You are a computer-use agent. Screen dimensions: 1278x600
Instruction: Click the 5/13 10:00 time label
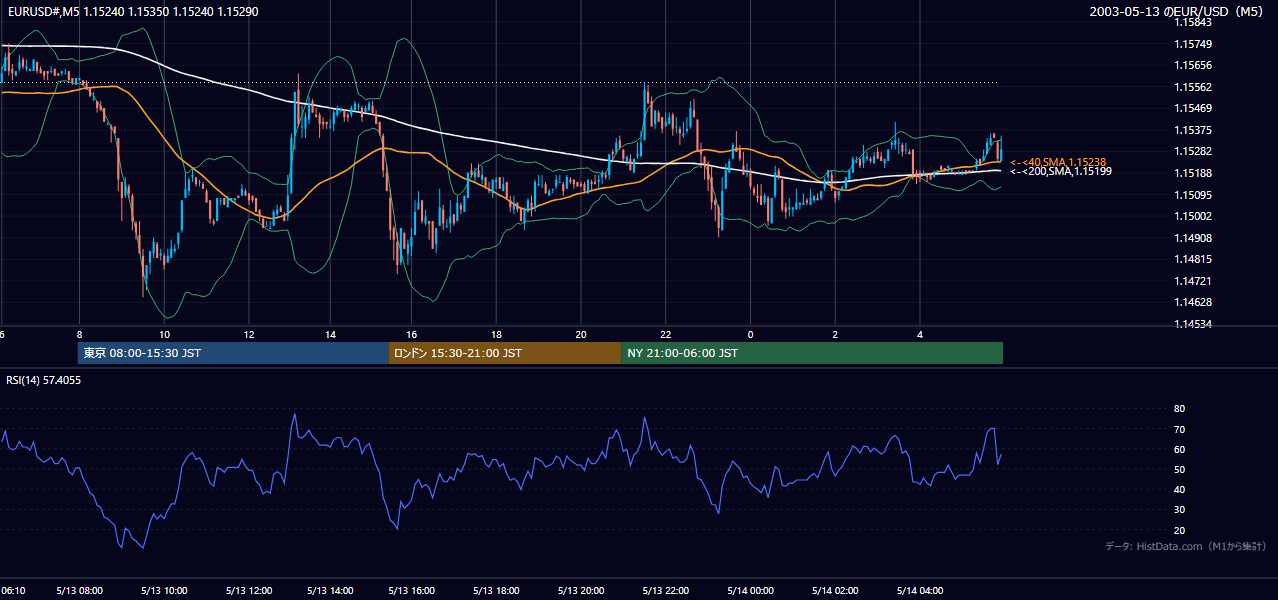(x=165, y=591)
